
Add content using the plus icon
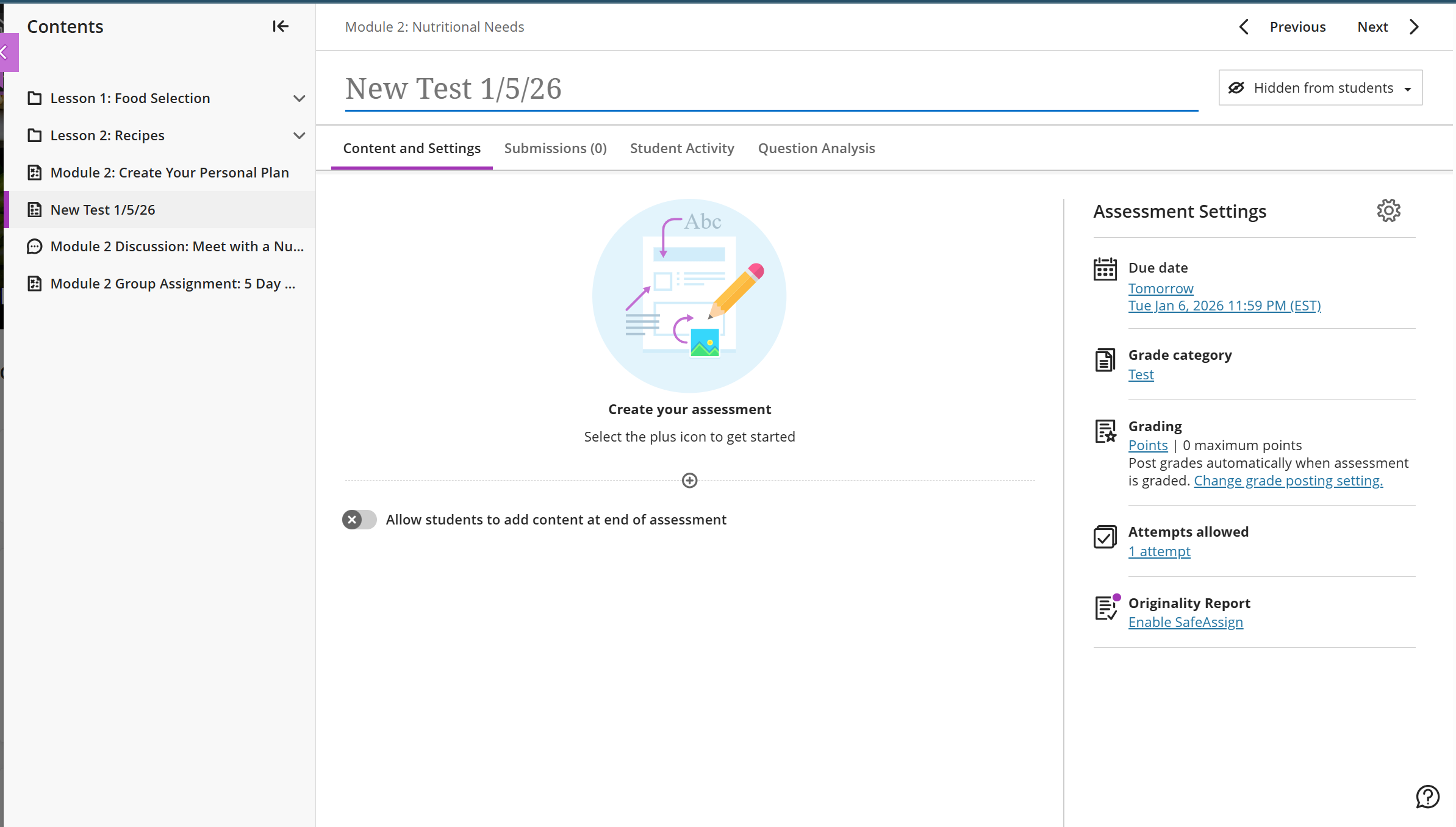tap(689, 481)
